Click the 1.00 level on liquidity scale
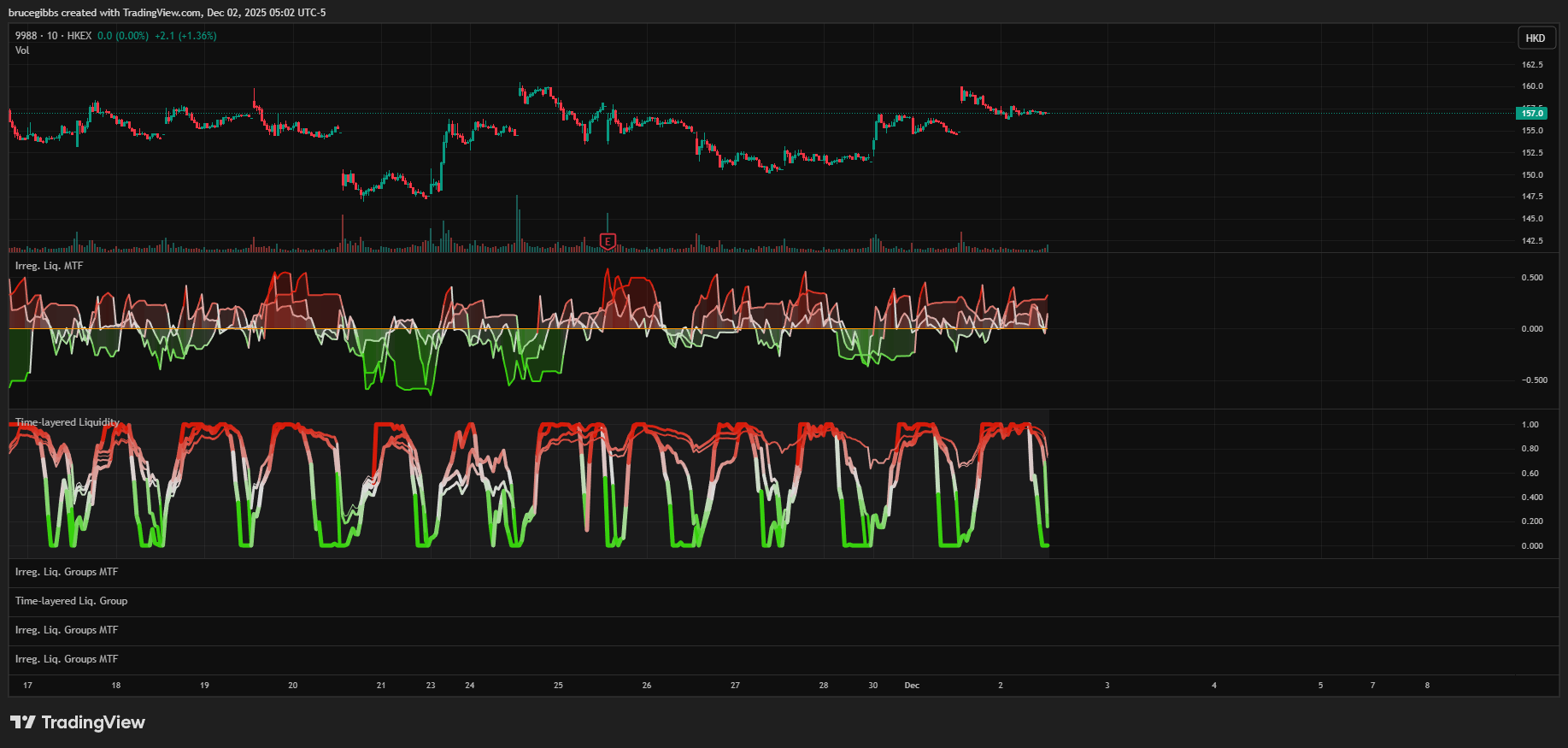The width and height of the screenshot is (1568, 748). pos(1530,425)
